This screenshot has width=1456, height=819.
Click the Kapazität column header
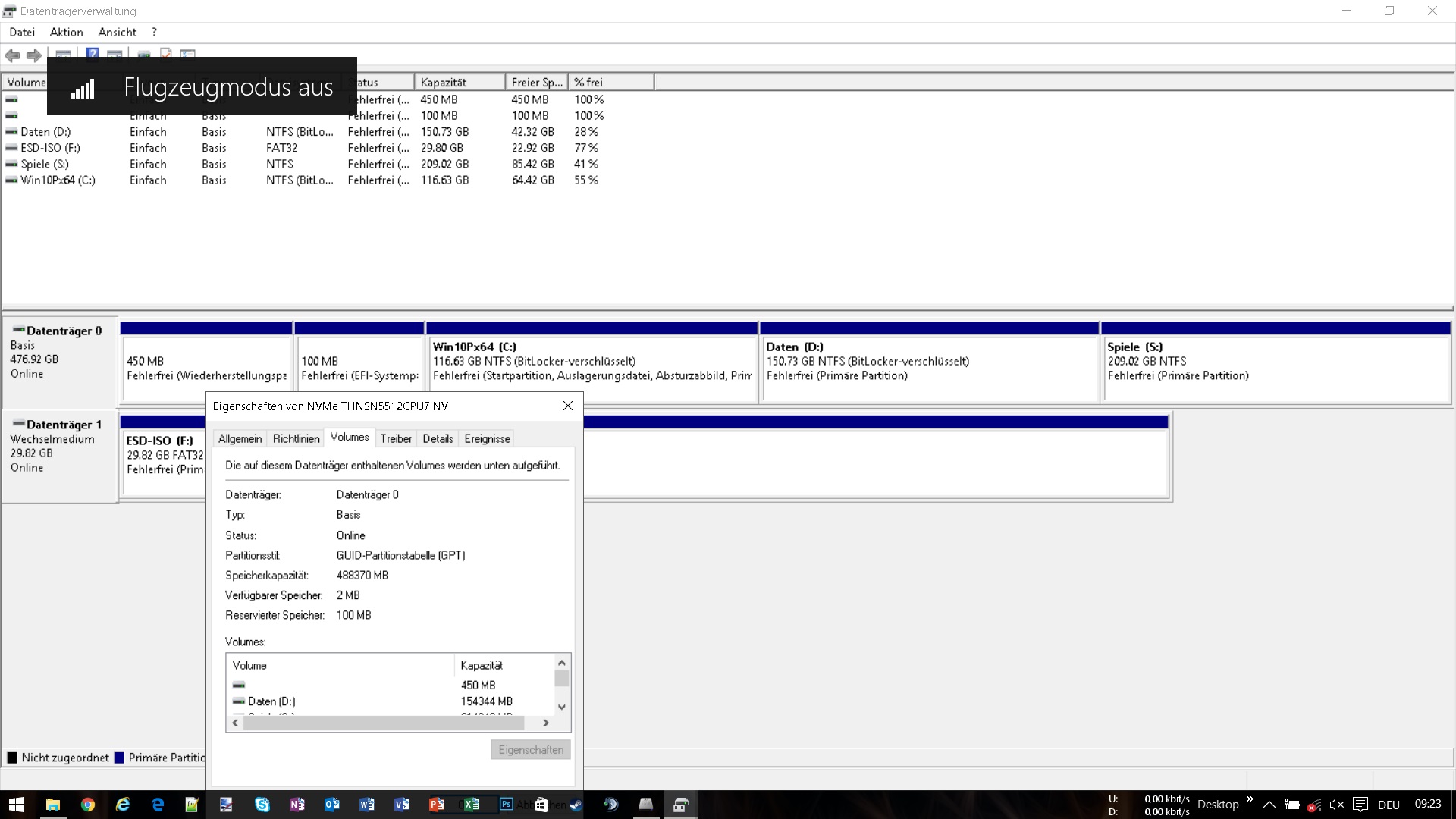click(460, 82)
